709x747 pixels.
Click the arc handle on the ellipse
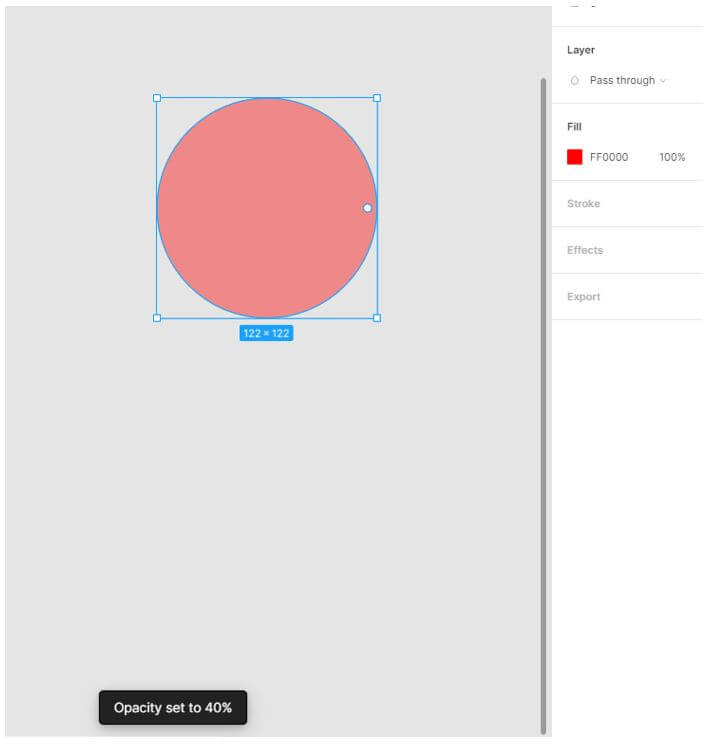[367, 208]
